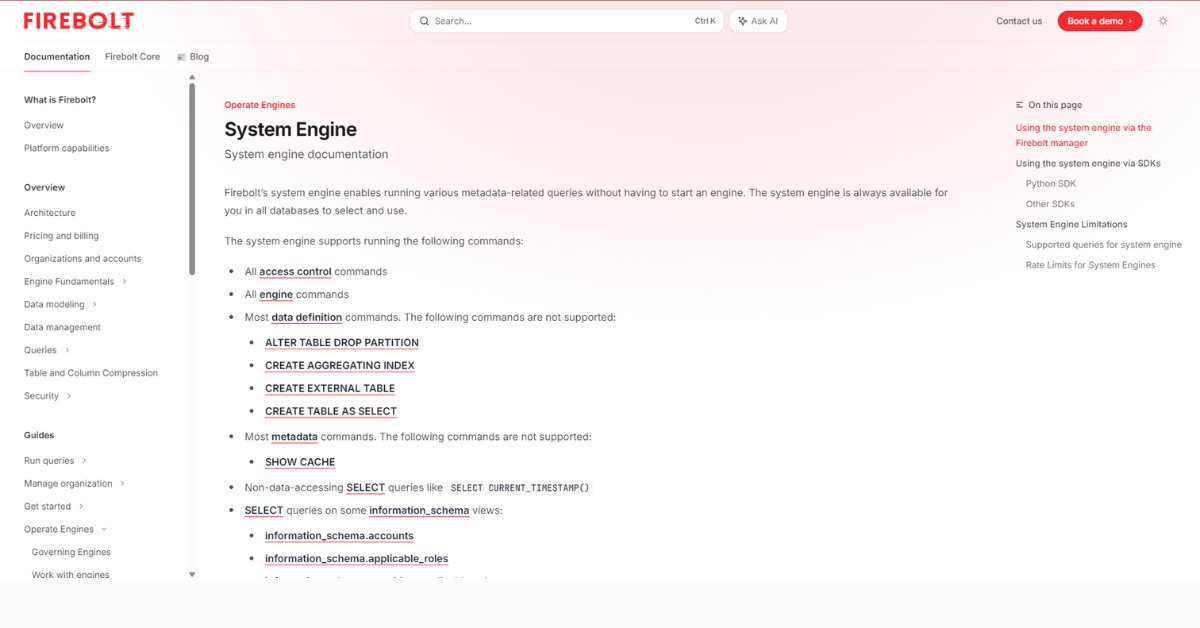Screen dimensions: 1200x628
Task: Expand Data modeling chevron
Action: (x=95, y=305)
